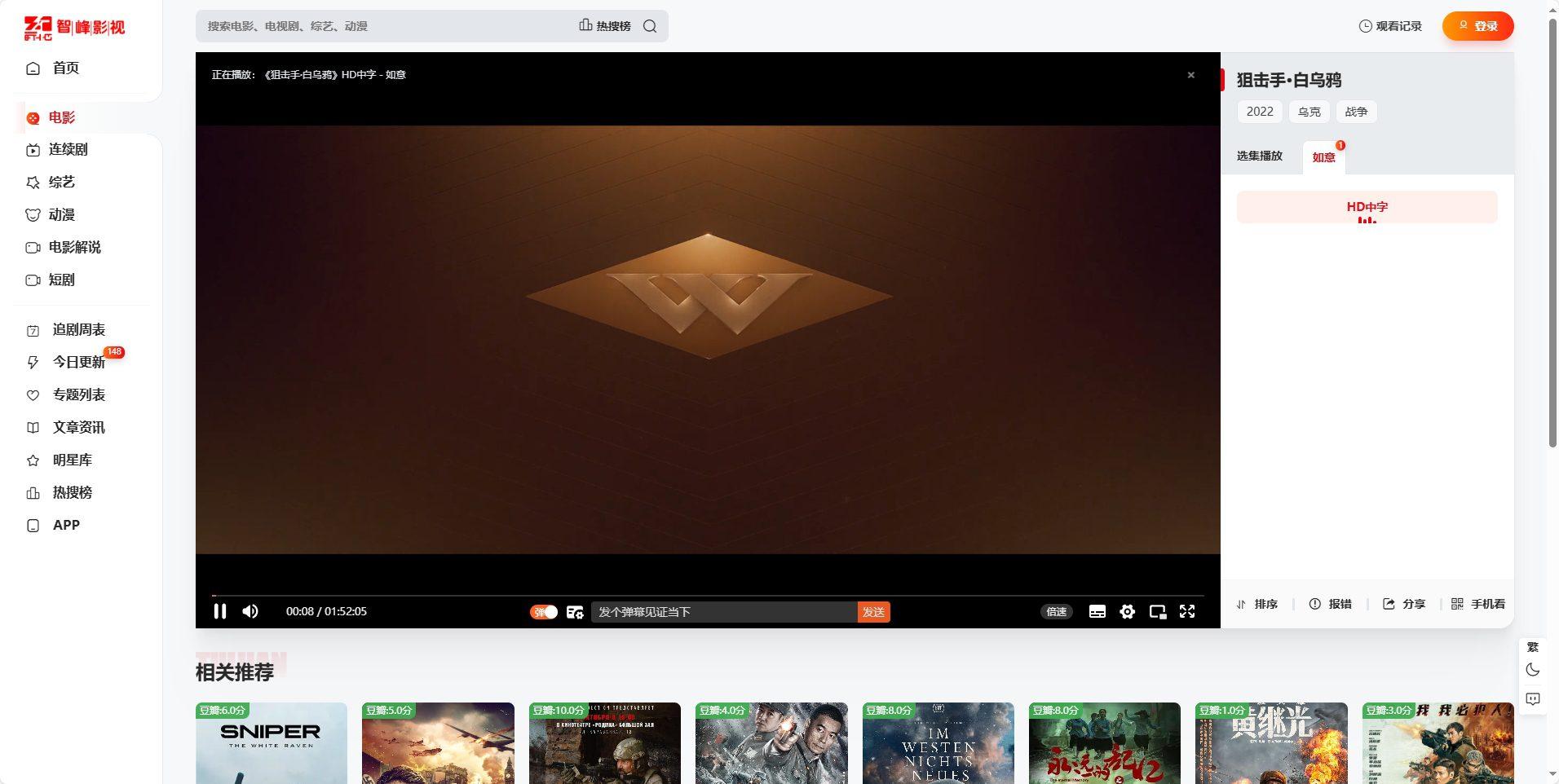Click the video progress bar
The image size is (1559, 784).
pyautogui.click(x=708, y=596)
